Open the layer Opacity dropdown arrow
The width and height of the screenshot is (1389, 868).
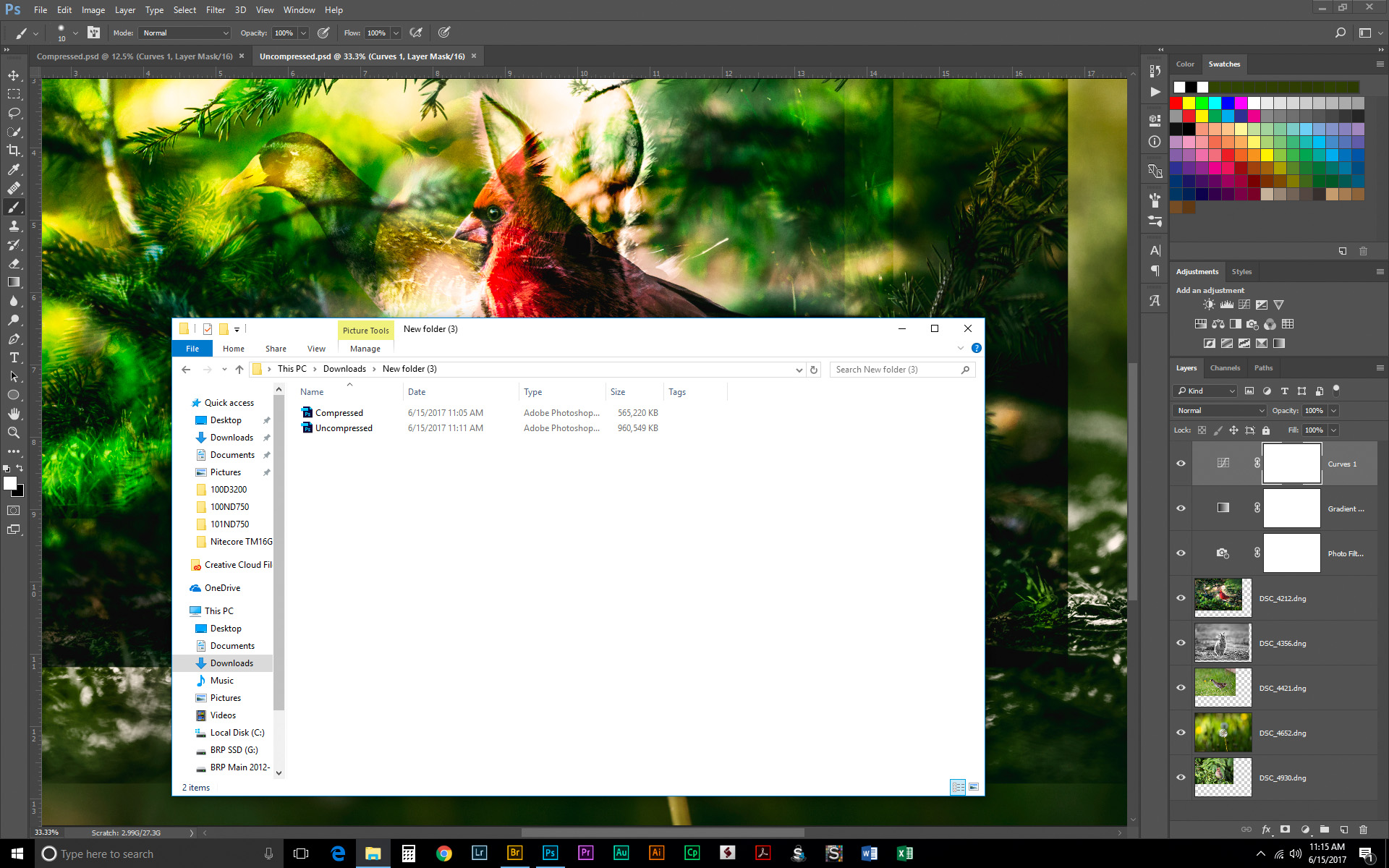[1333, 411]
